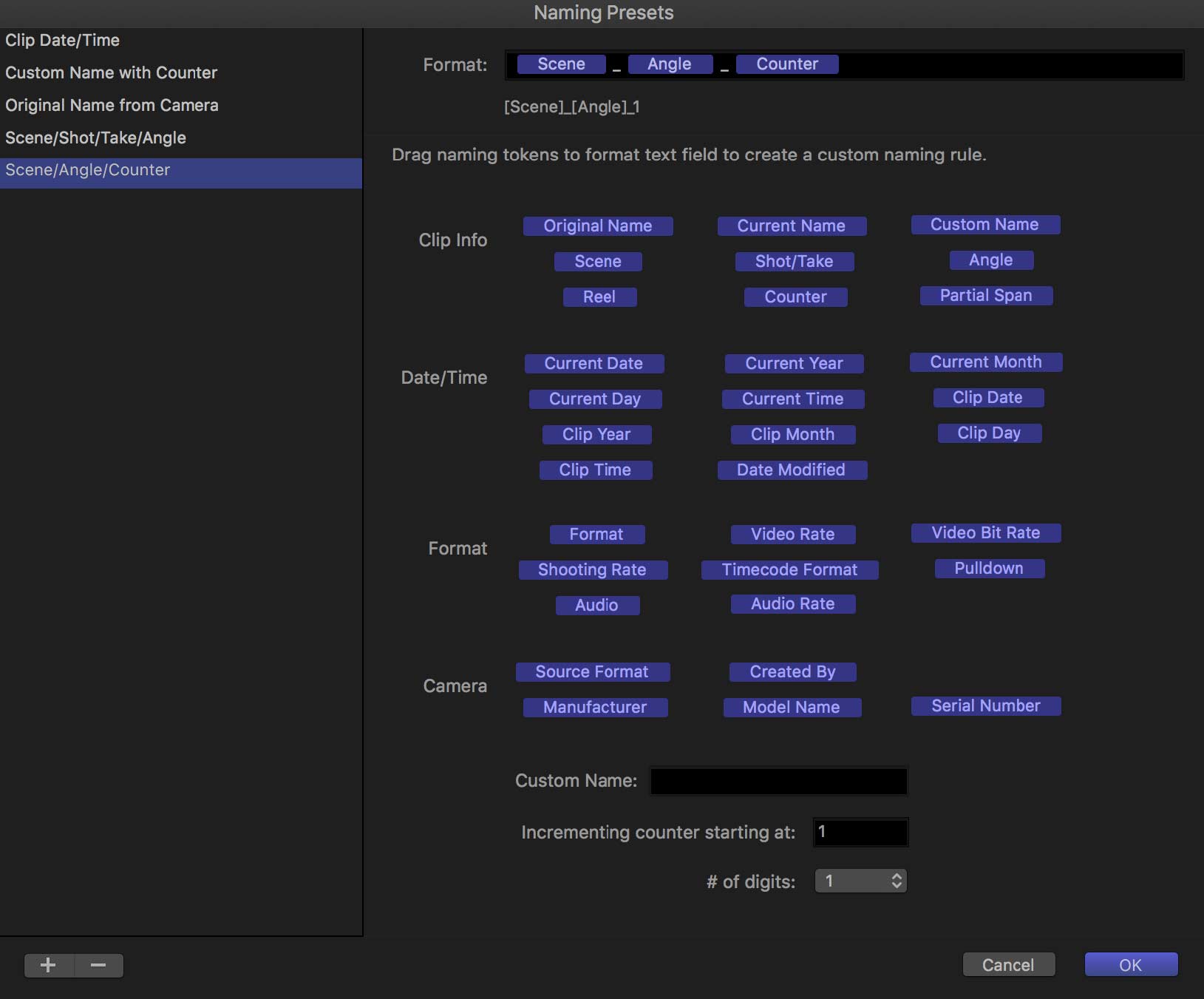
Task: Click the Clip Day token
Action: click(x=990, y=433)
